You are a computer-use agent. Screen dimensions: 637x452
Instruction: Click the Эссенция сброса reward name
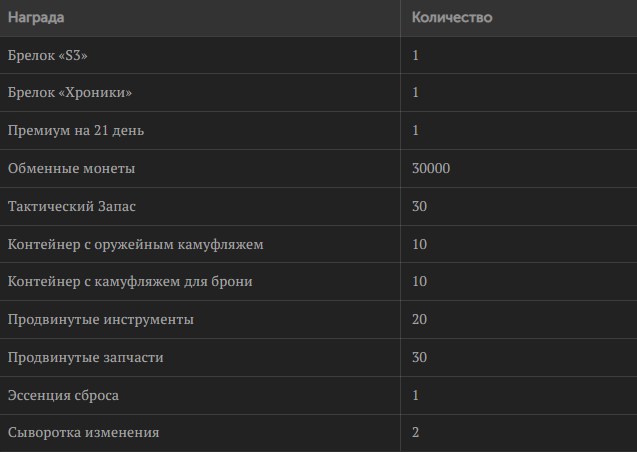[63, 396]
